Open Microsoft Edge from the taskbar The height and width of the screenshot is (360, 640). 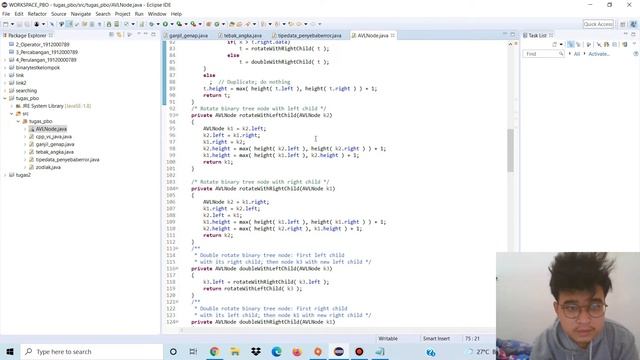pos(276,351)
